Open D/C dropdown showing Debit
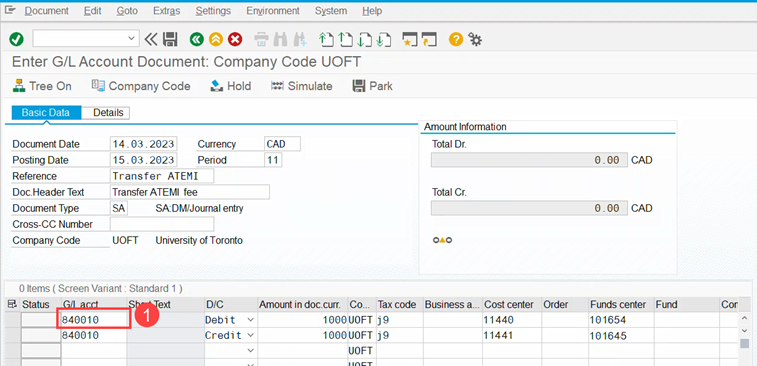This screenshot has height=366, width=757. tap(251, 320)
